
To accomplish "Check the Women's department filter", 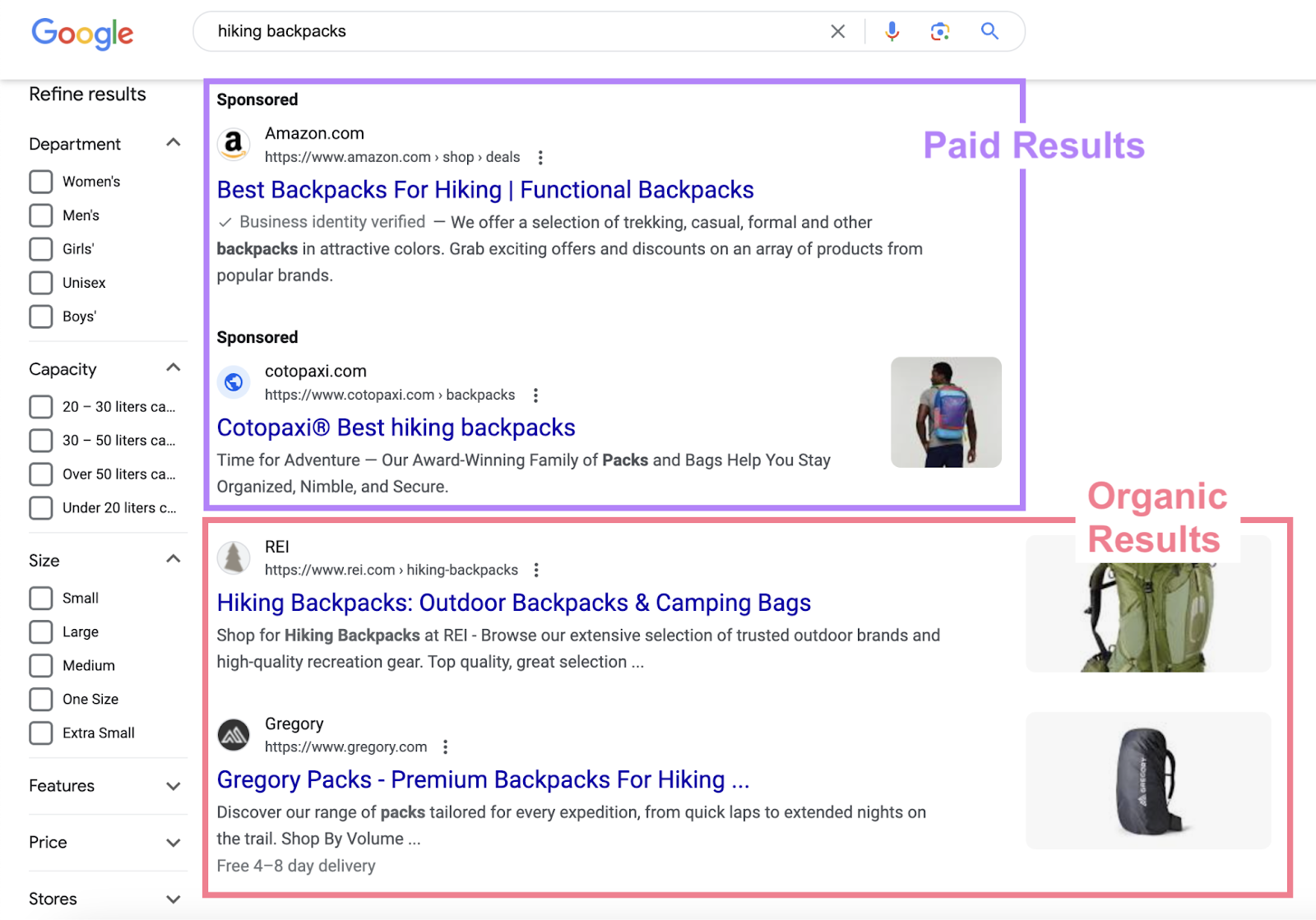I will 41,182.
